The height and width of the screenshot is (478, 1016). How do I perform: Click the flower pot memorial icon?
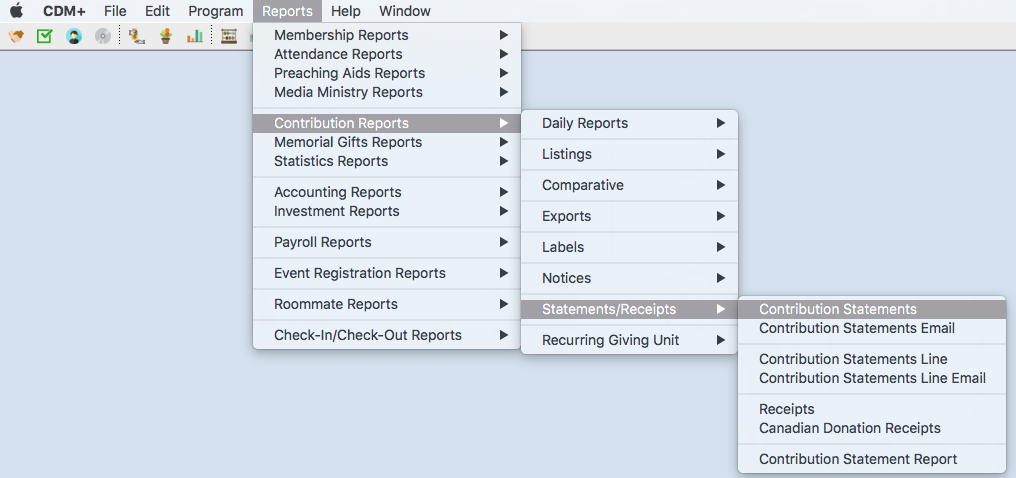point(166,36)
